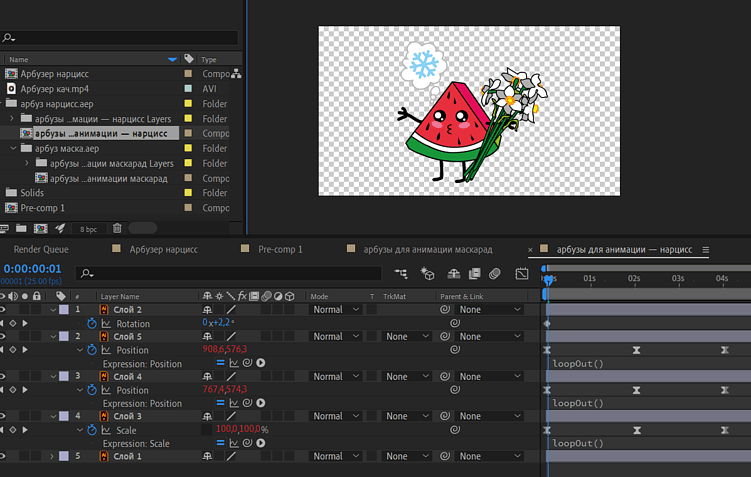Screen dimensions: 751x477
Task: Open blending Mode dropdown for Слой 5
Action: click(x=335, y=337)
